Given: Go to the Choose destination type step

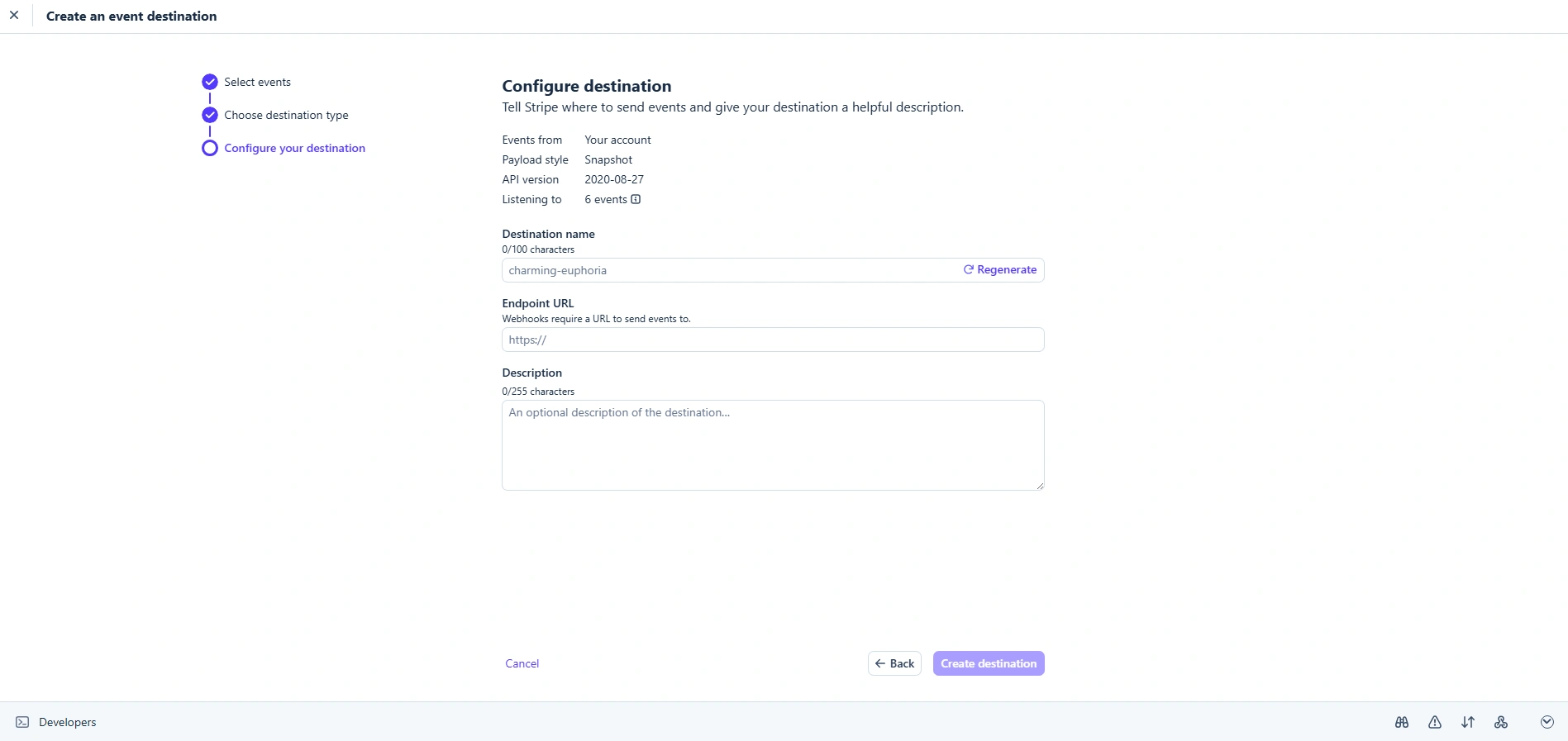Looking at the screenshot, I should click(x=286, y=115).
